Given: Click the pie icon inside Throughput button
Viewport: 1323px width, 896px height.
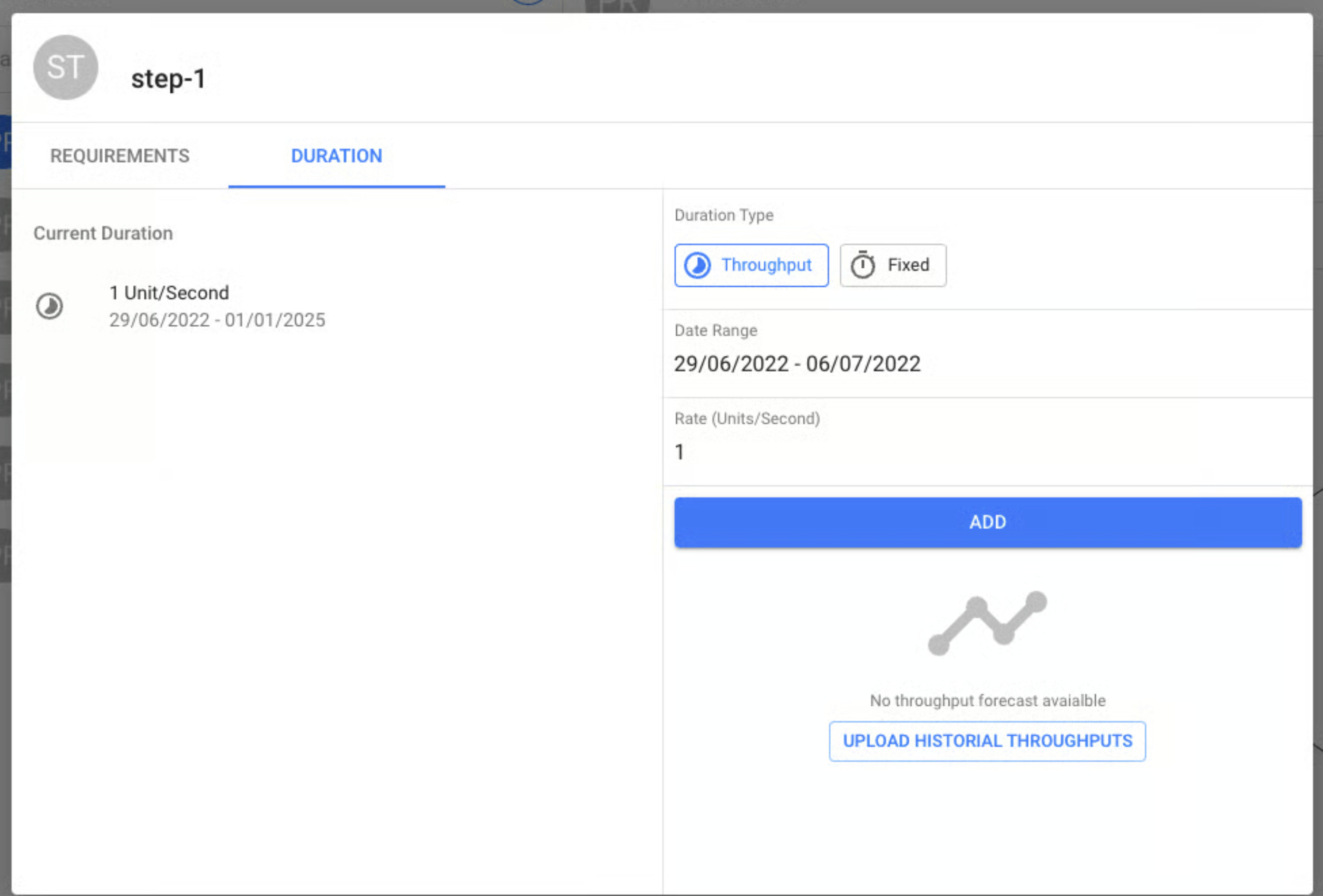Looking at the screenshot, I should click(x=697, y=265).
